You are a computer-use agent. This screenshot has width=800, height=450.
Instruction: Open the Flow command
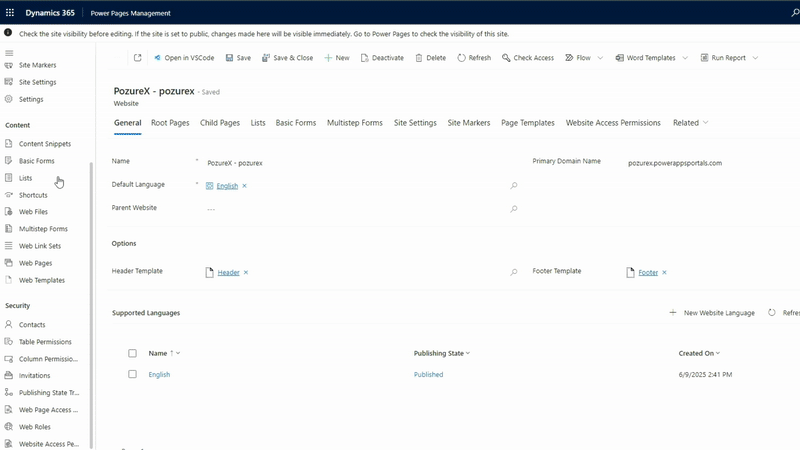click(x=578, y=58)
